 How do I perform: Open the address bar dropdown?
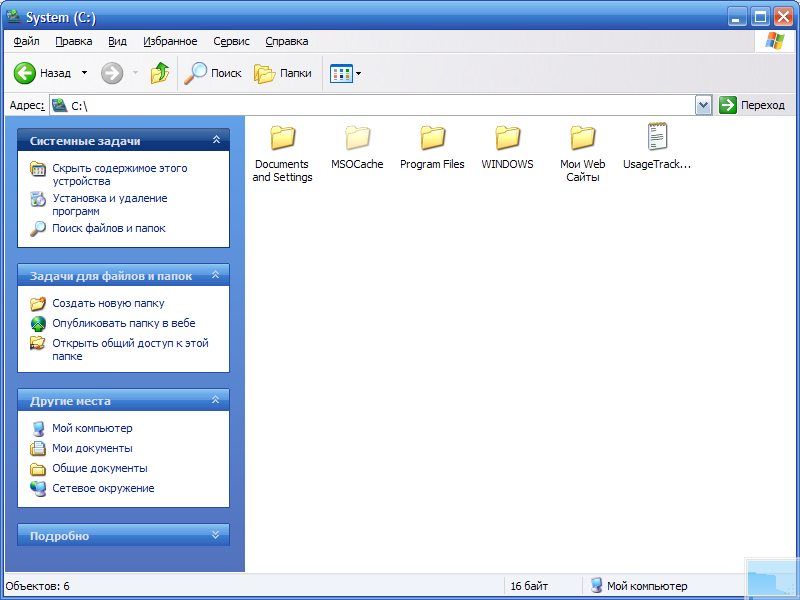[702, 104]
